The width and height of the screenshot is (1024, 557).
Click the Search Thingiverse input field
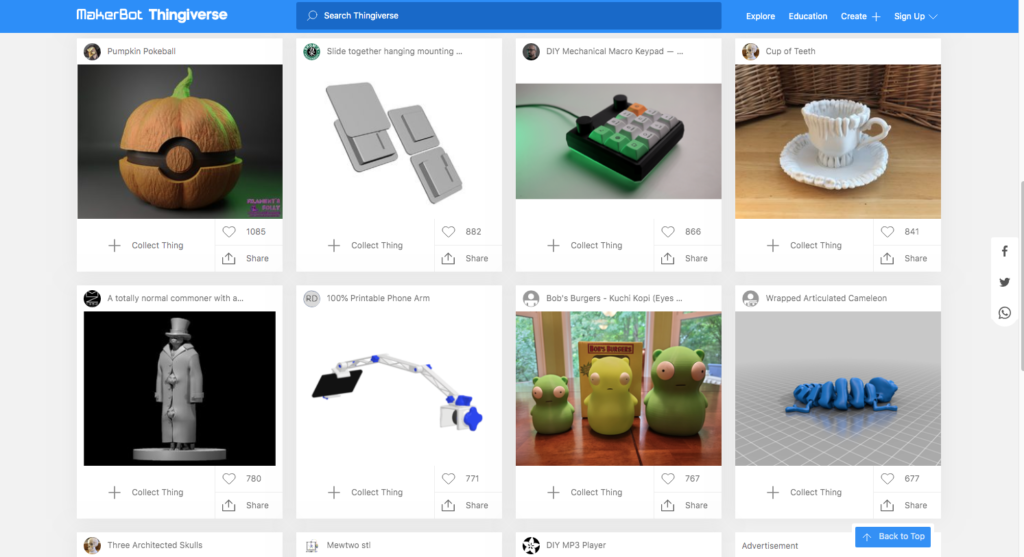coord(508,16)
